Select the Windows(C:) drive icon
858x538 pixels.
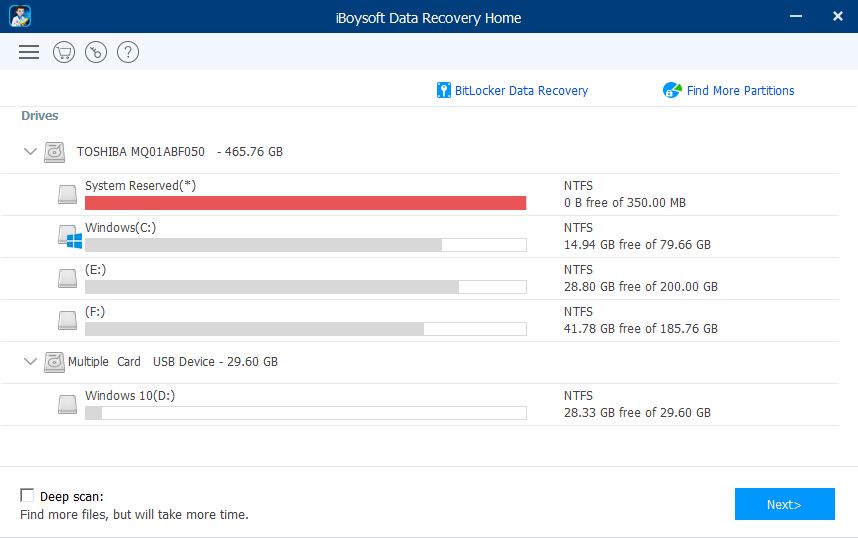tap(69, 236)
